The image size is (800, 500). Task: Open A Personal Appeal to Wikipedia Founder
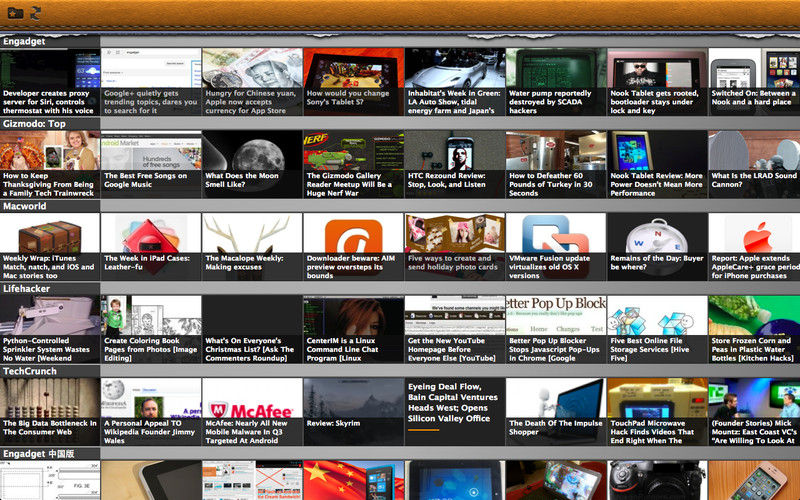[x=151, y=412]
